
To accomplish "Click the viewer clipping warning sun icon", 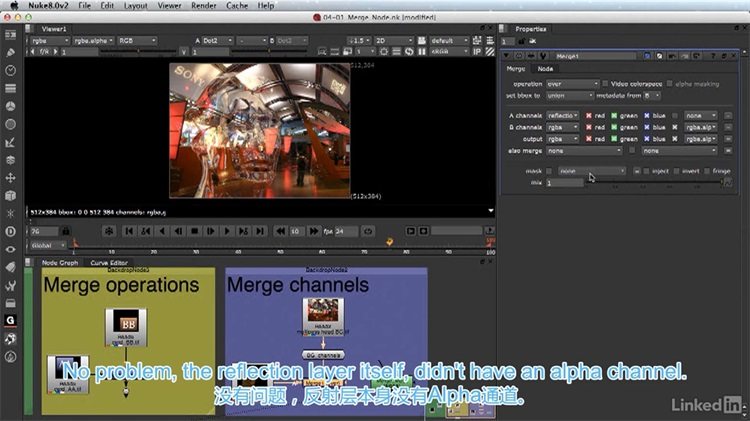I will 384,51.
